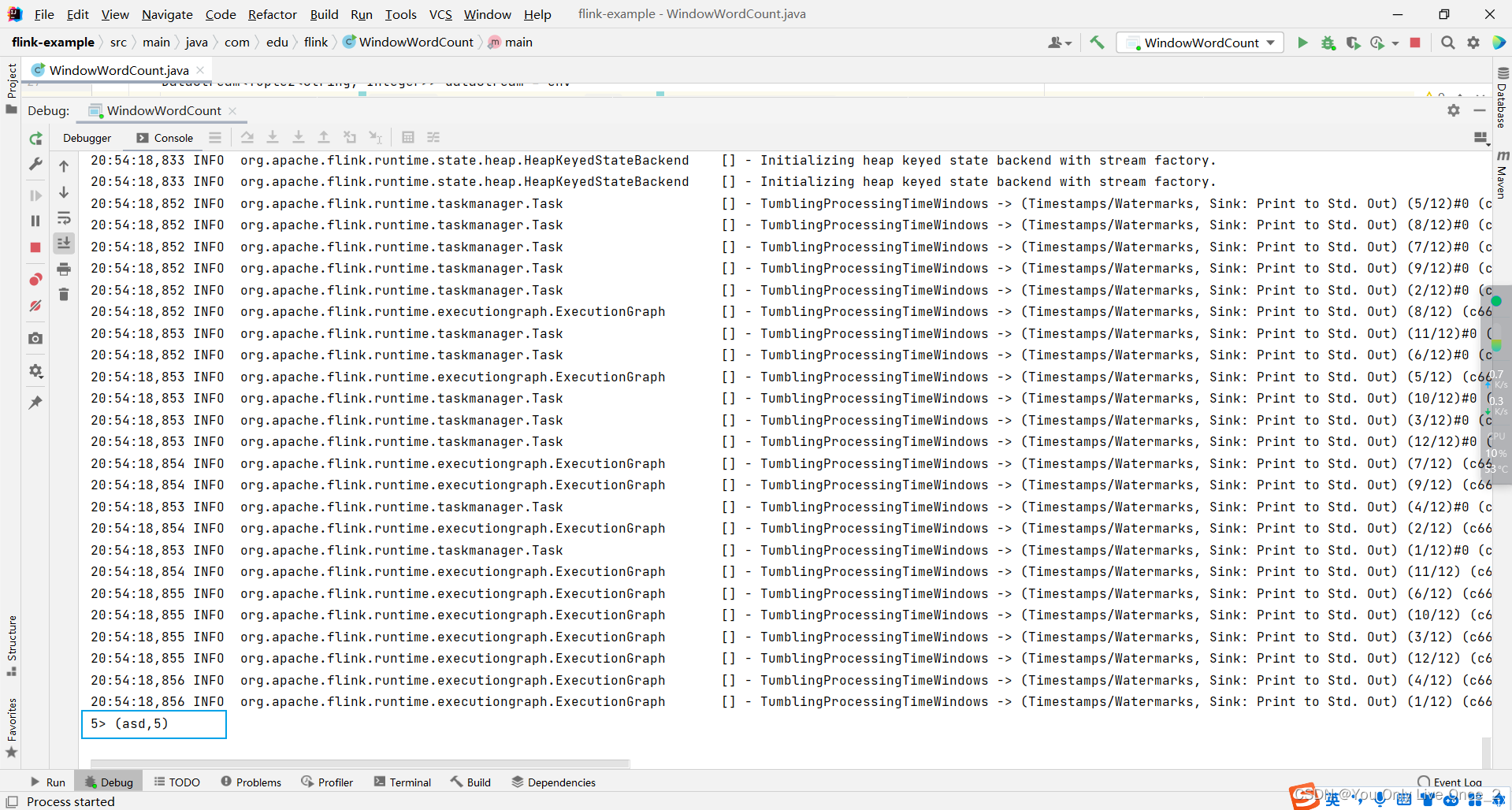This screenshot has height=810, width=1512.
Task: Open the Refactor menu
Action: [x=272, y=14]
